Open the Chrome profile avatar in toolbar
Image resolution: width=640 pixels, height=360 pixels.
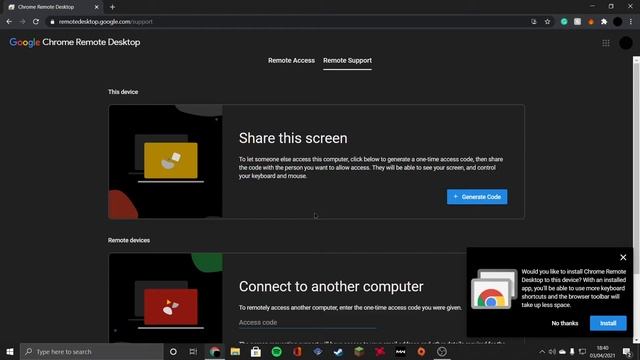618,22
